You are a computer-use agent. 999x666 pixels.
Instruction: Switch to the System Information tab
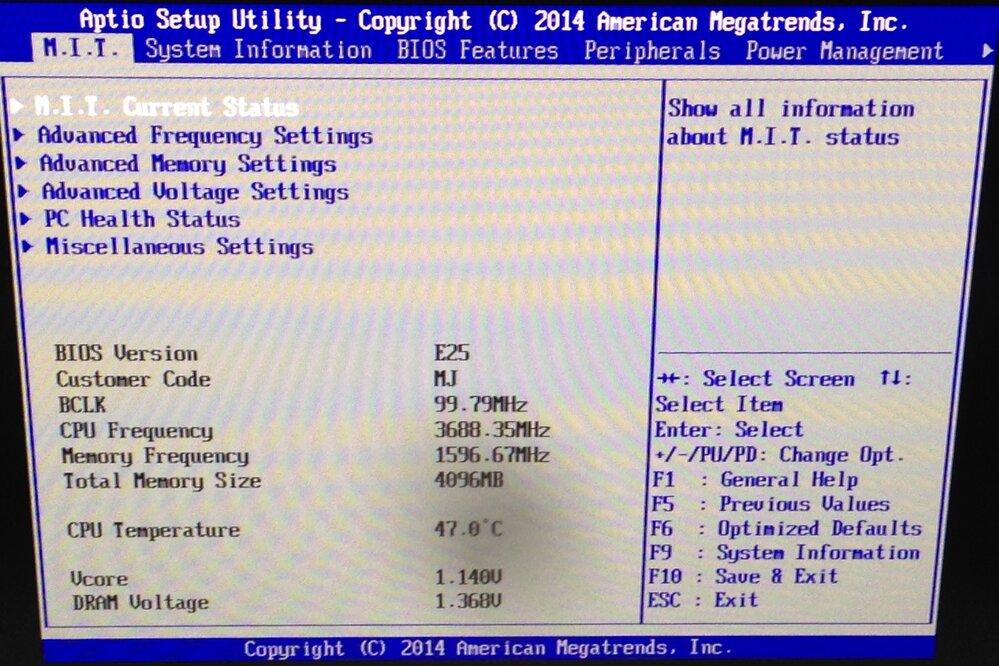(x=258, y=50)
